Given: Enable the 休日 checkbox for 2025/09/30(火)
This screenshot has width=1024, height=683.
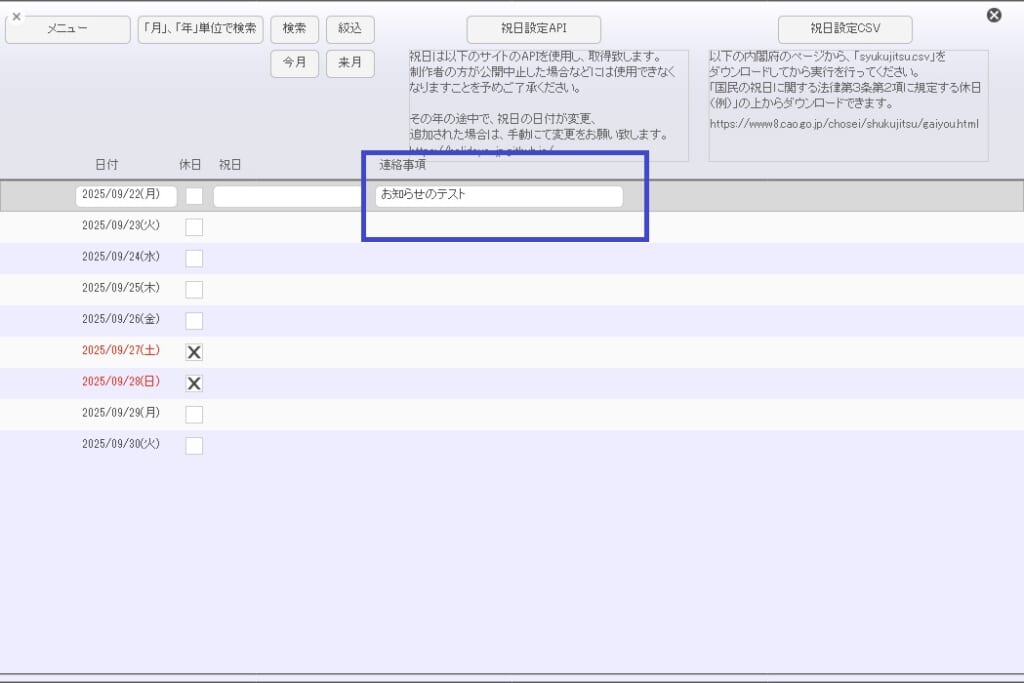Looking at the screenshot, I should pyautogui.click(x=194, y=445).
